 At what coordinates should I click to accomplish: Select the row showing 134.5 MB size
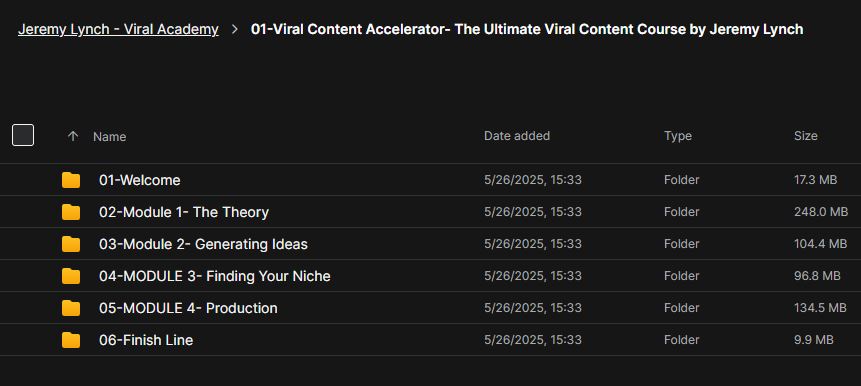430,308
